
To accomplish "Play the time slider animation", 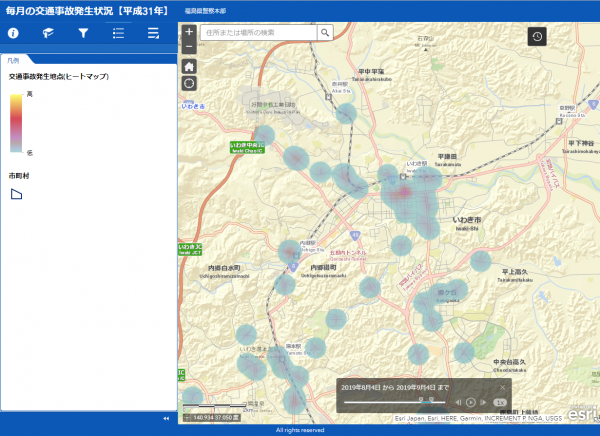I will click(470, 402).
